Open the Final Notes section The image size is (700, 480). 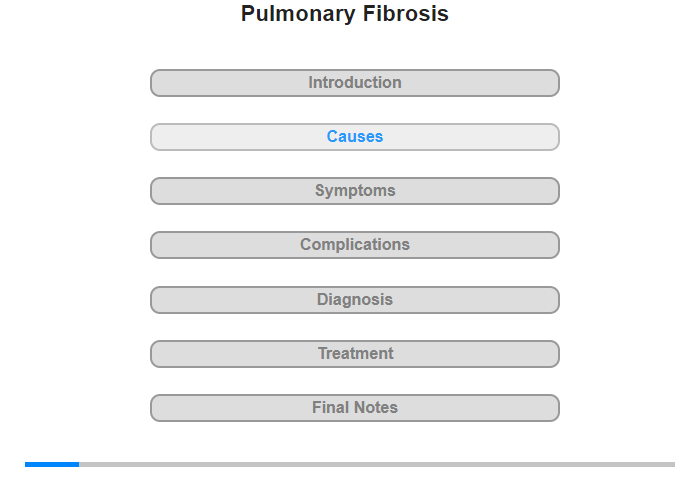pos(355,408)
